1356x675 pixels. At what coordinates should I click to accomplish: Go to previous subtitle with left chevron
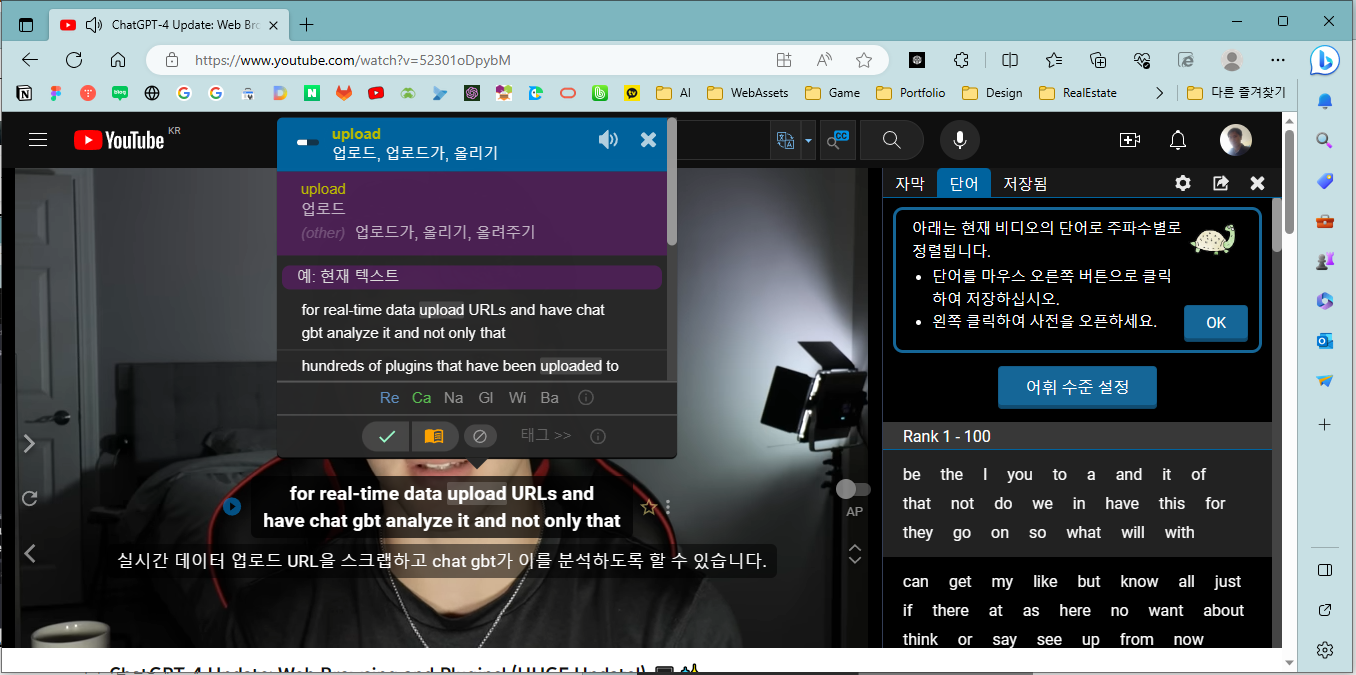pos(29,553)
